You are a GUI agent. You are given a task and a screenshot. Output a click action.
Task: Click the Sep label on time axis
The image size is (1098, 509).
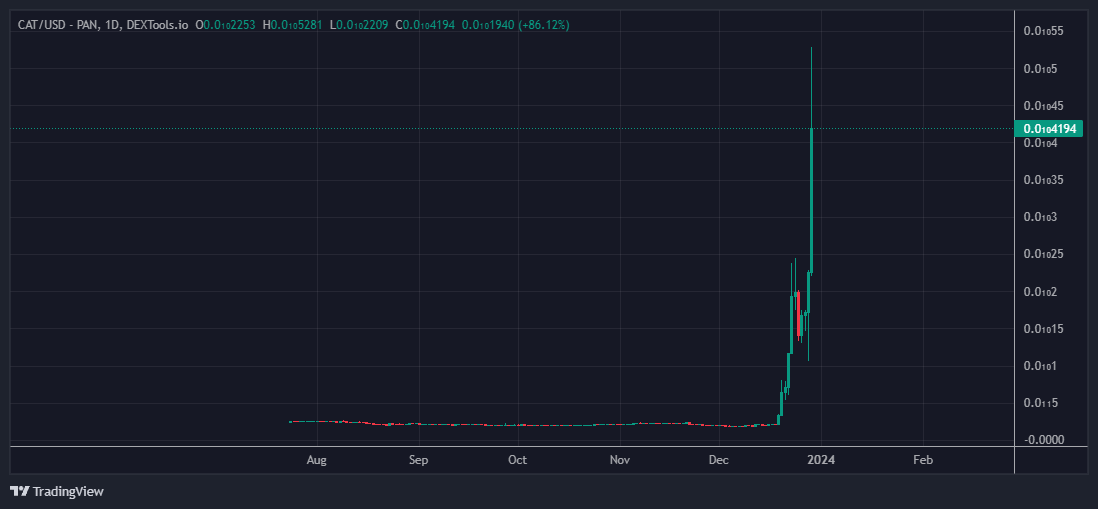418,460
